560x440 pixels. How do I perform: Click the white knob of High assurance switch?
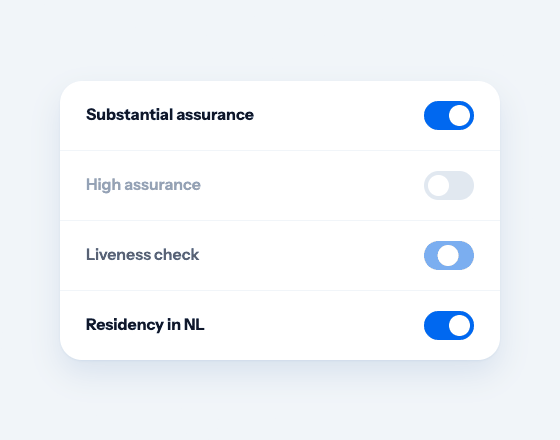coord(438,185)
